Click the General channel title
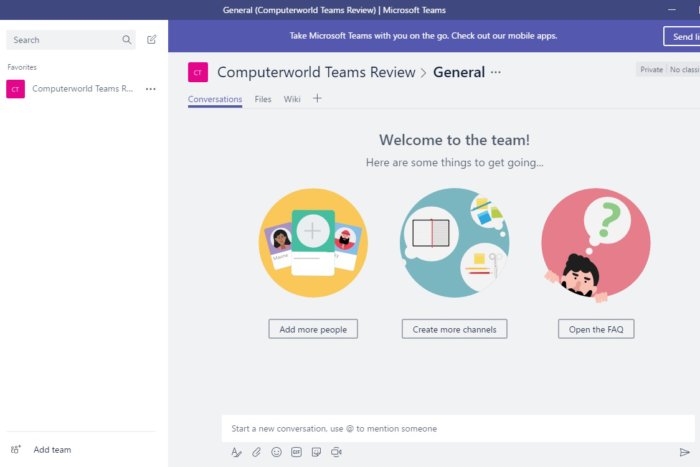The height and width of the screenshot is (467, 700). click(459, 72)
